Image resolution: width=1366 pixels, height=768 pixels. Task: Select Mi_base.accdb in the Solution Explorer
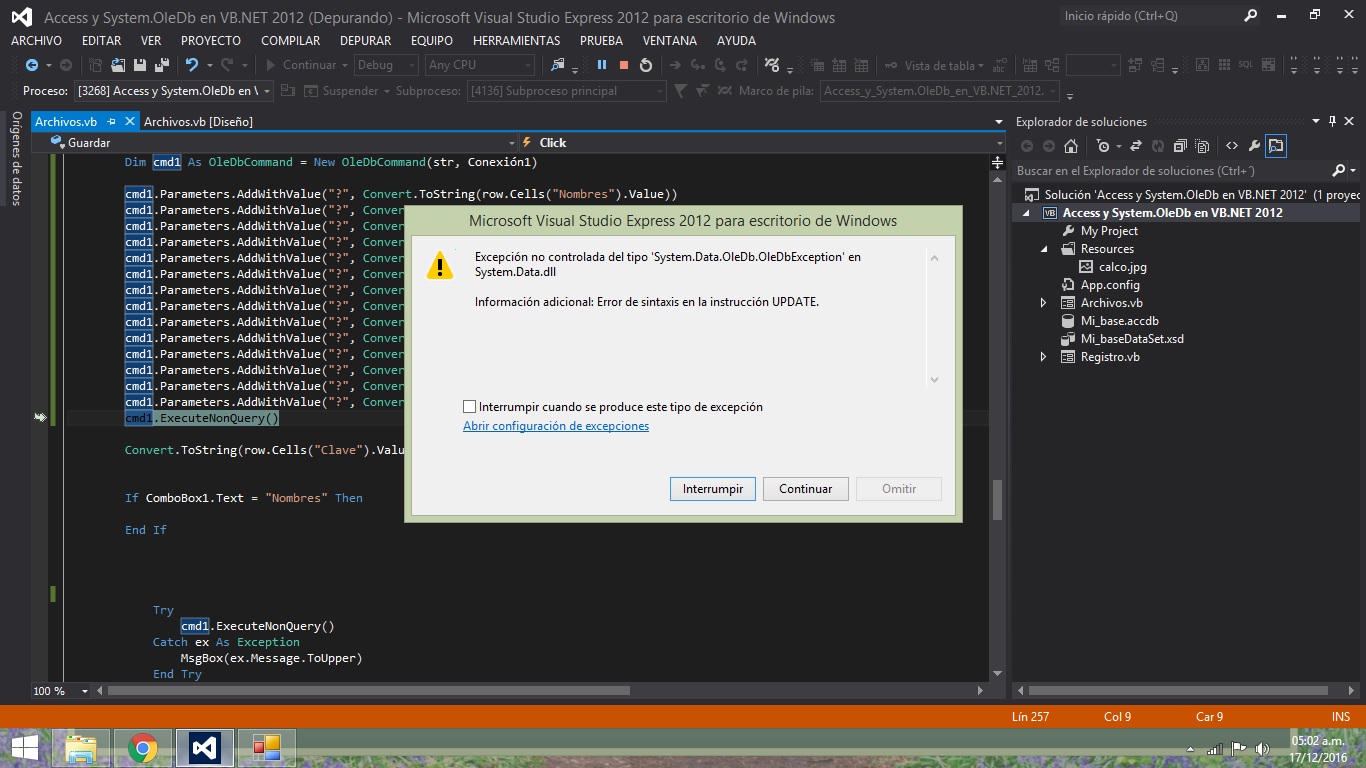(x=1119, y=321)
